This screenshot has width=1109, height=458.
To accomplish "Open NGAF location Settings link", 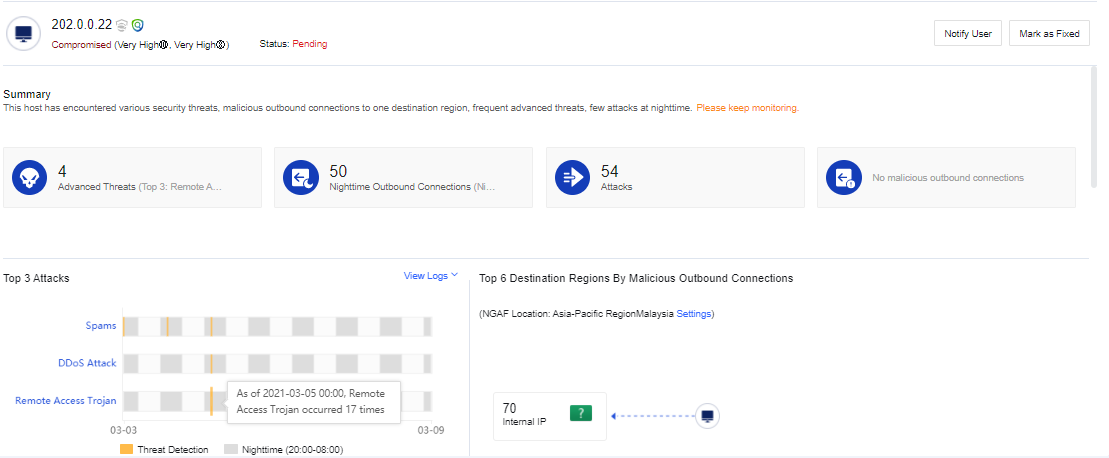I will [693, 314].
